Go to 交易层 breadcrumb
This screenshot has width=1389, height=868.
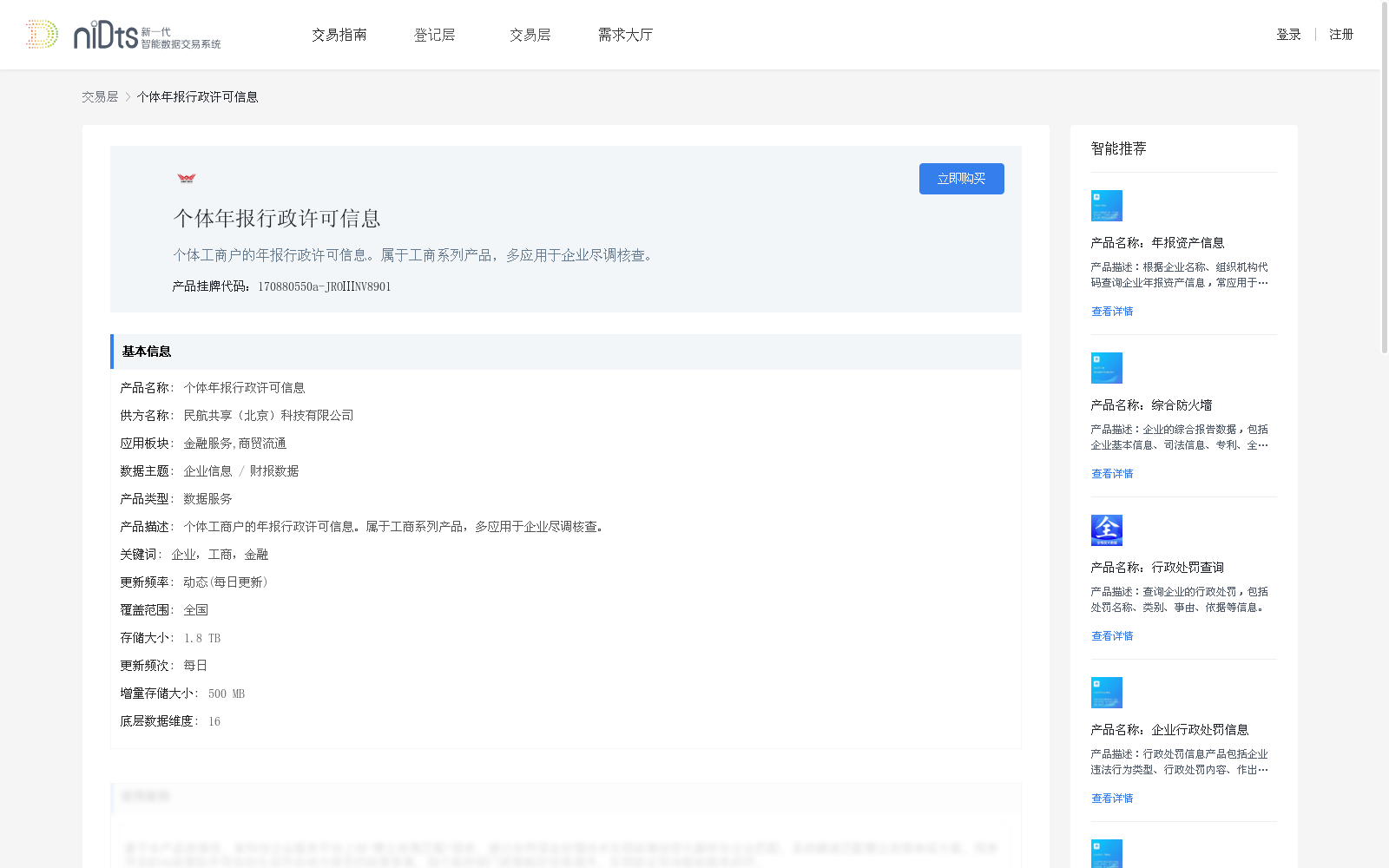click(x=100, y=97)
